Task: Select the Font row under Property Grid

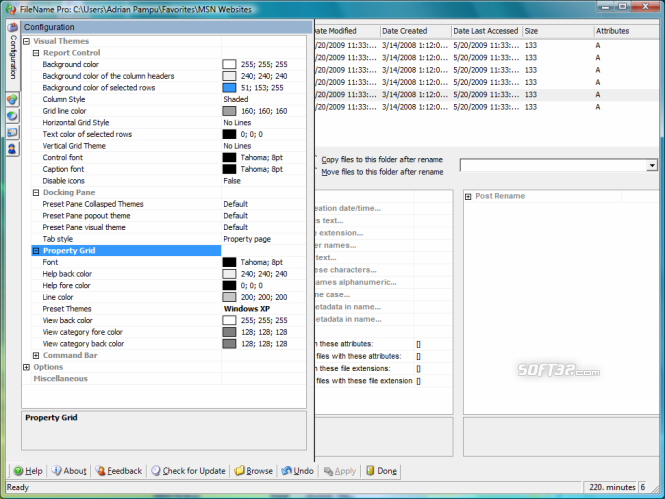Action: click(x=168, y=262)
